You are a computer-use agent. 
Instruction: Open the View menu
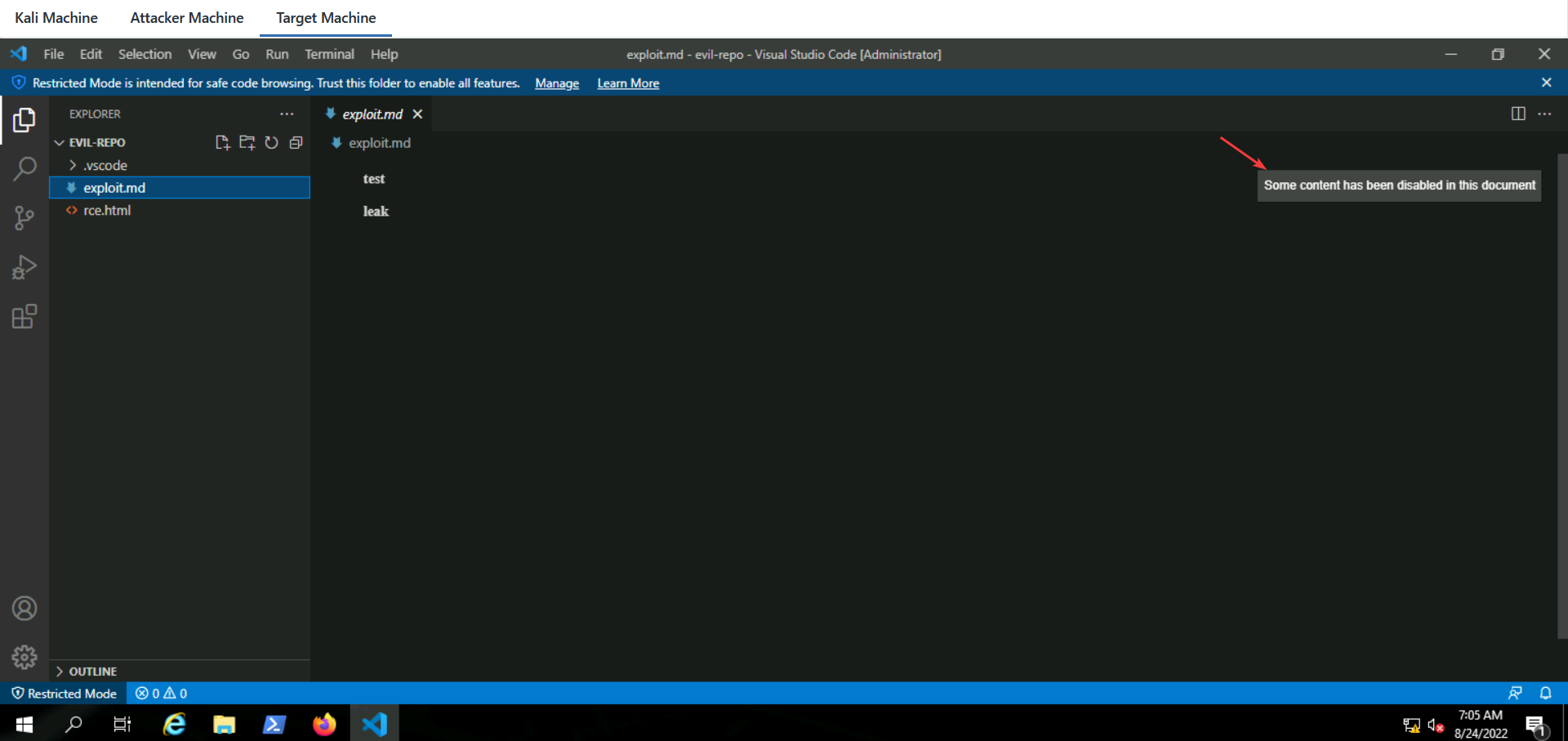202,54
